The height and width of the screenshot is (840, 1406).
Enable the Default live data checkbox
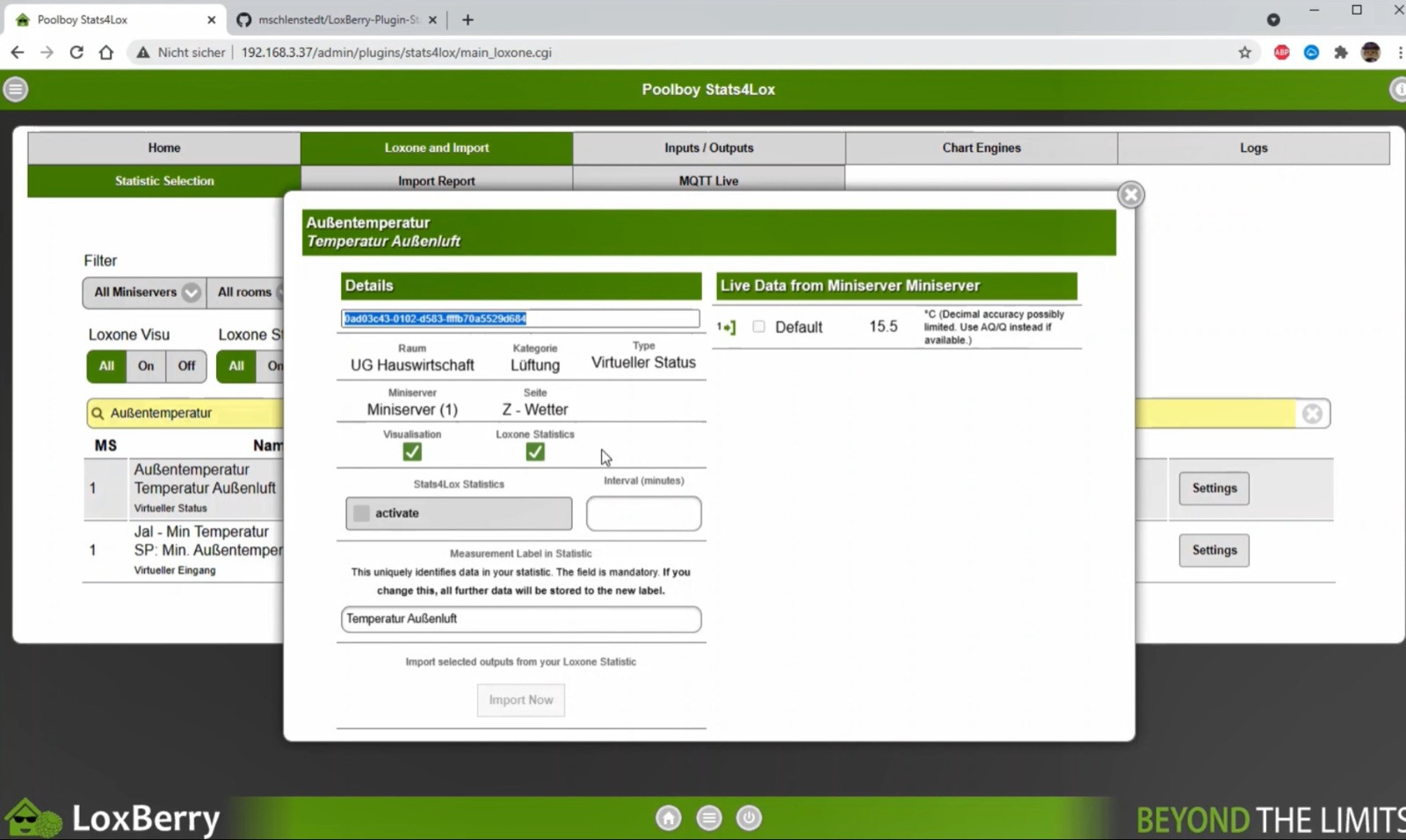point(758,327)
